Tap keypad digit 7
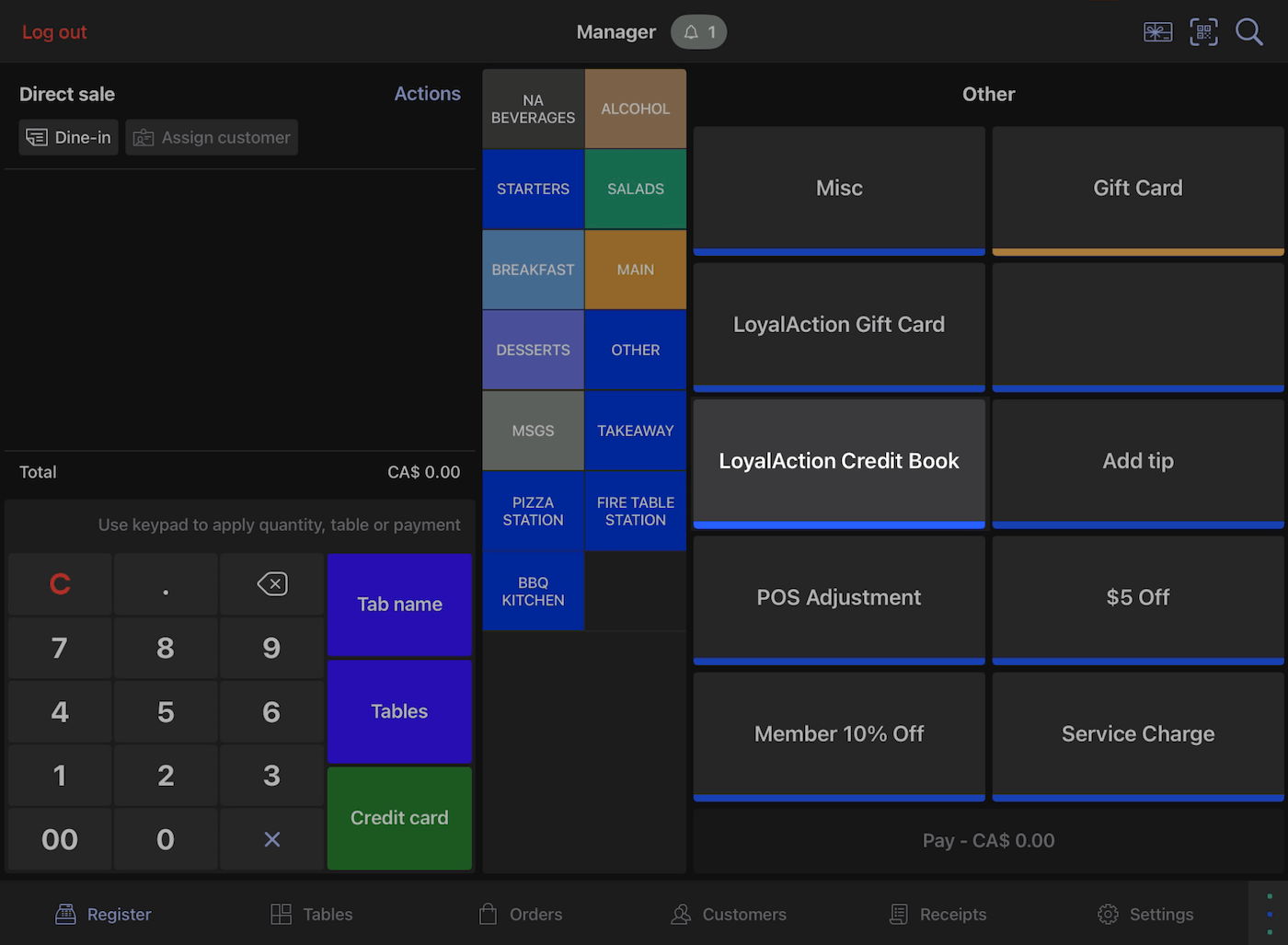Image resolution: width=1288 pixels, height=945 pixels. pyautogui.click(x=60, y=648)
